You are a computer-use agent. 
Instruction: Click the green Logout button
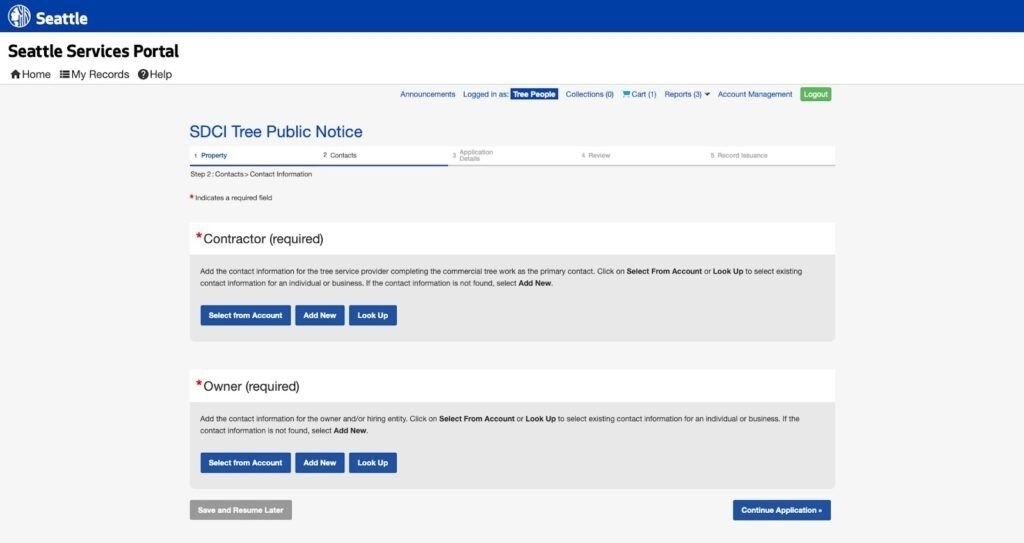pyautogui.click(x=815, y=94)
